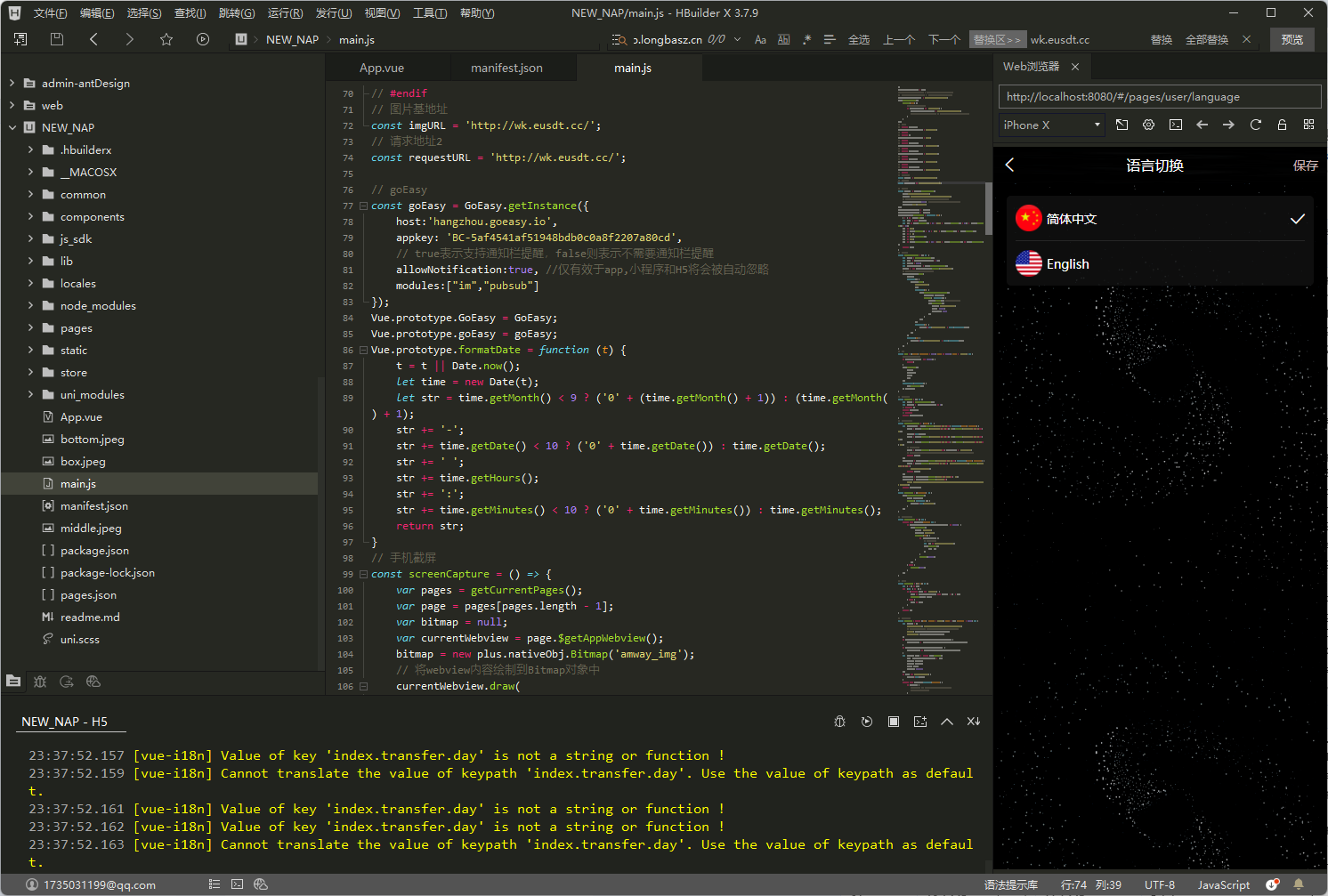Open the iPhone X device dropdown
Screen dimensions: 1328x896
click(x=1052, y=125)
